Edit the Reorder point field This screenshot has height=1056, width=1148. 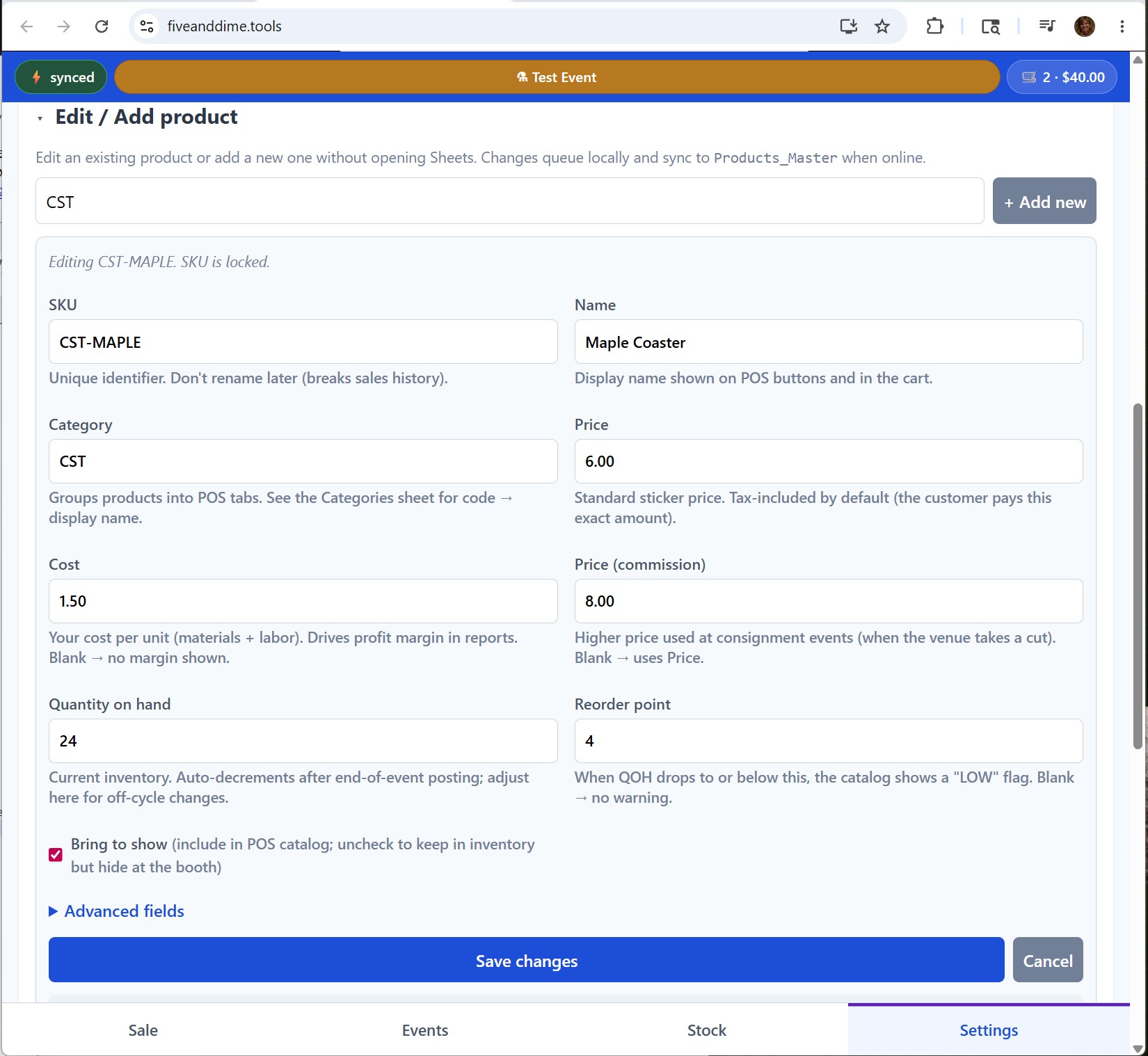point(829,741)
